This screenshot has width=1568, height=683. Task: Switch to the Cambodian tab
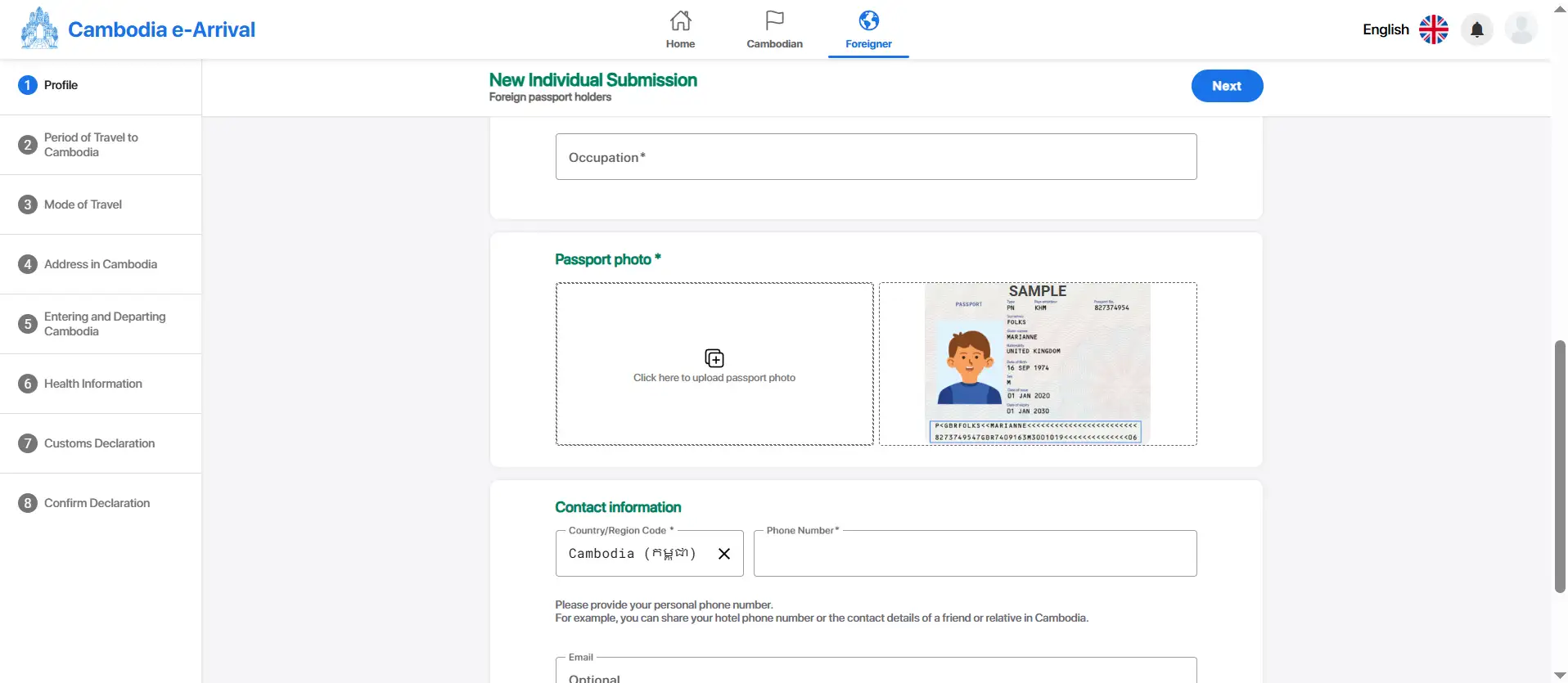coord(774,30)
